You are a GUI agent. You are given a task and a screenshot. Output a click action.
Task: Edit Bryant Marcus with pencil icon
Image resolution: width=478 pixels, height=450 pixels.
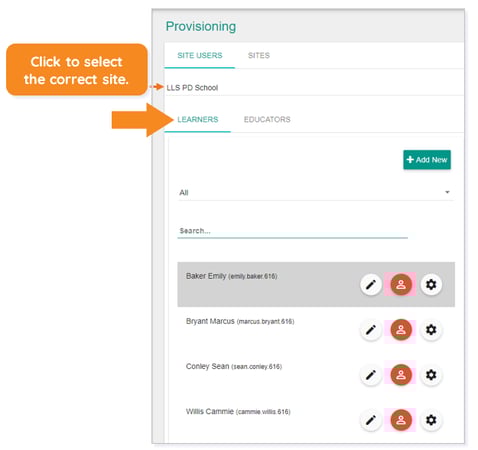pyautogui.click(x=371, y=330)
